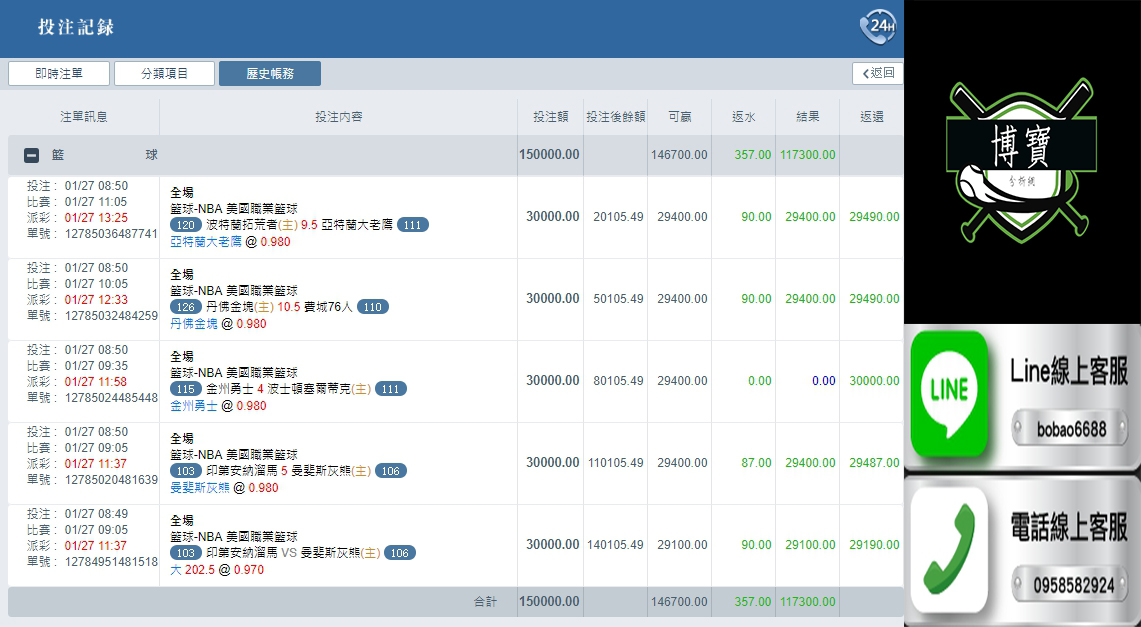Click the 返水 column header
This screenshot has width=1141, height=627.
[743, 117]
